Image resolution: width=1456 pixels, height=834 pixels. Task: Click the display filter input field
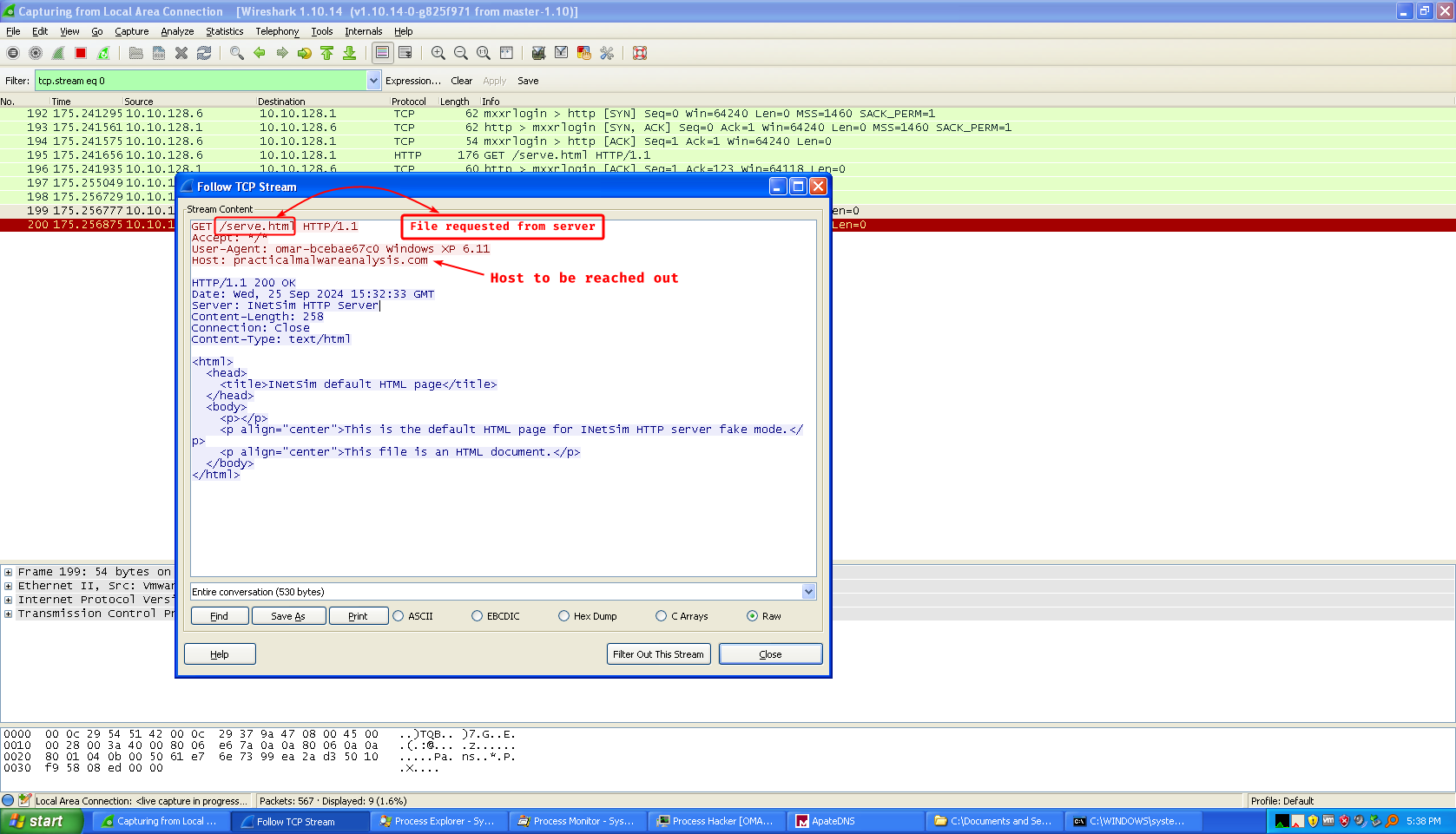tap(200, 81)
